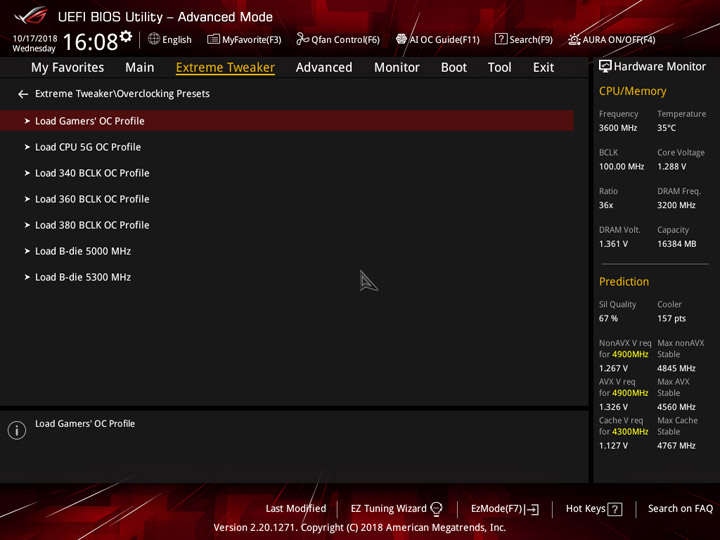Click the Hot Keys question mark icon
This screenshot has width=720, height=540.
click(x=614, y=509)
